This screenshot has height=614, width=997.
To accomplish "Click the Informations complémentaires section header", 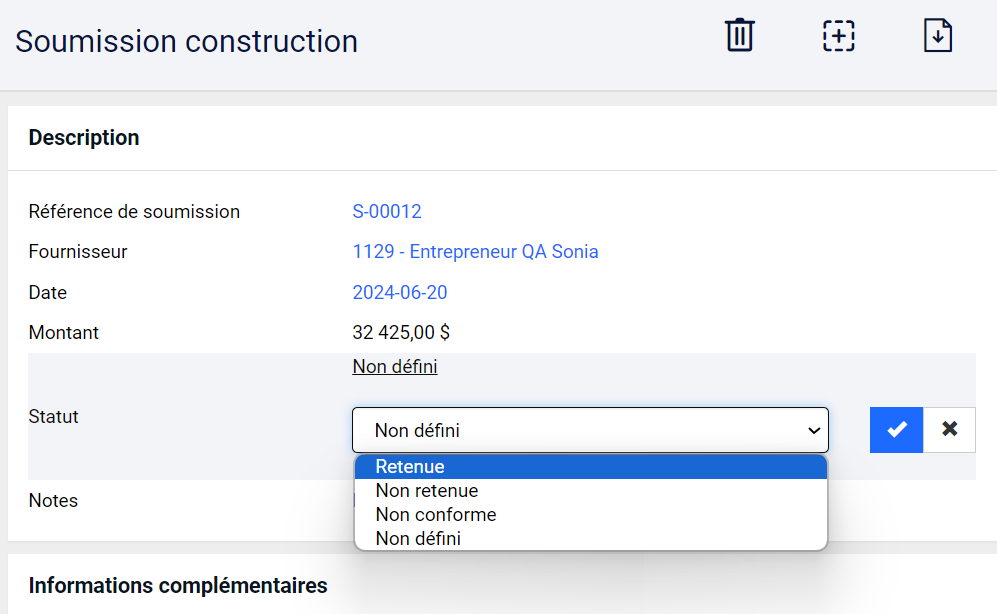I will tap(178, 585).
